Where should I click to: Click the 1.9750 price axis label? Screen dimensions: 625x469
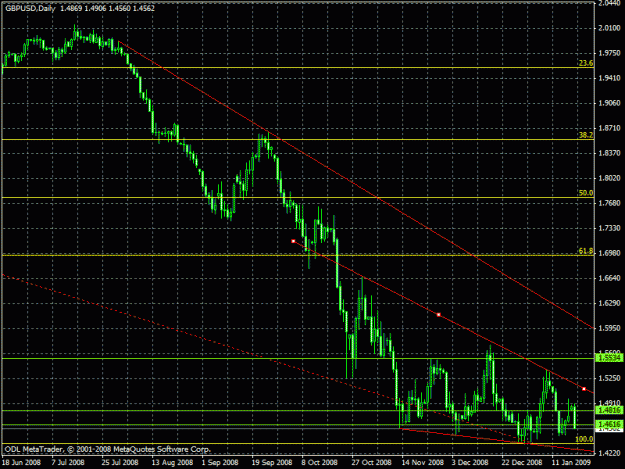pyautogui.click(x=609, y=53)
